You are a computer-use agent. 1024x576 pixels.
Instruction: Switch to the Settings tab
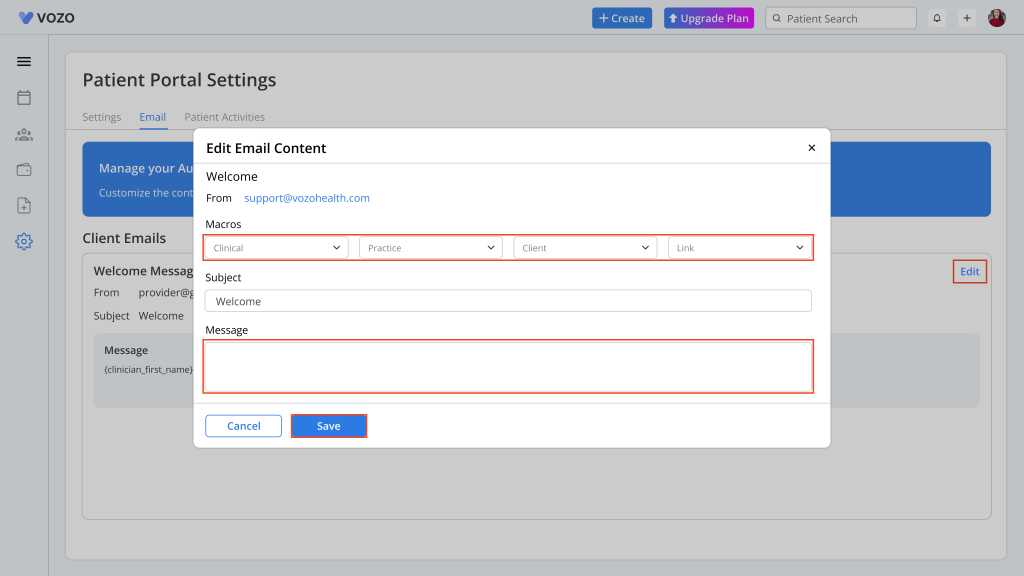(102, 117)
